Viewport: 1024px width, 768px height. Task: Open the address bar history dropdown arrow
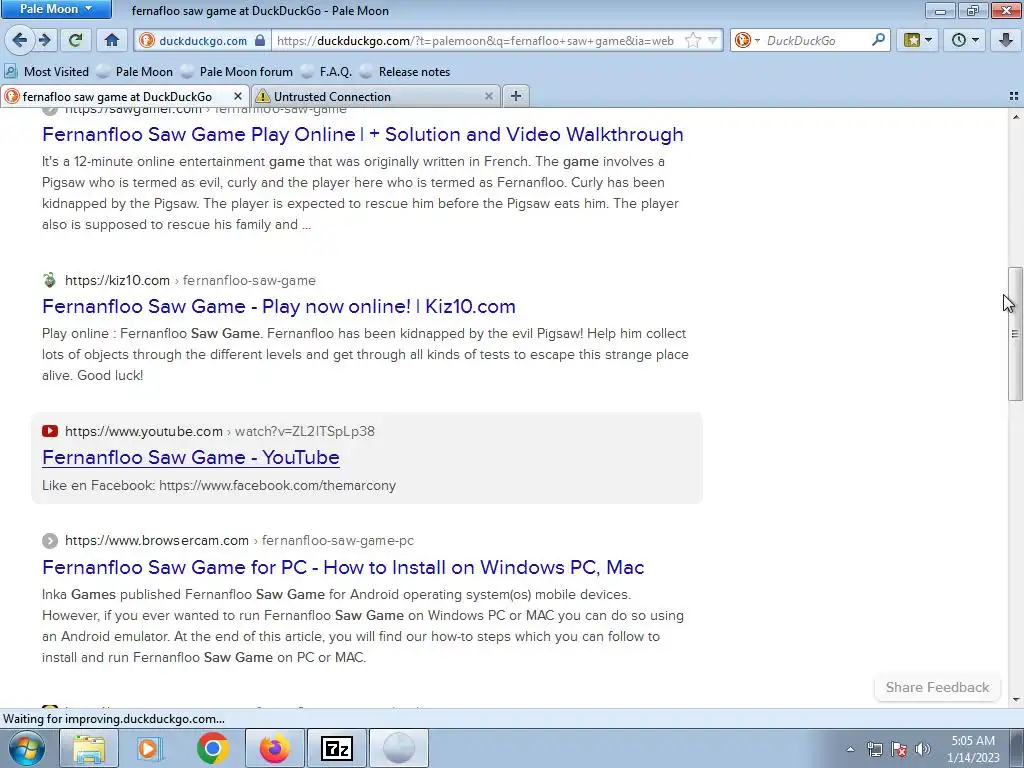[712, 40]
